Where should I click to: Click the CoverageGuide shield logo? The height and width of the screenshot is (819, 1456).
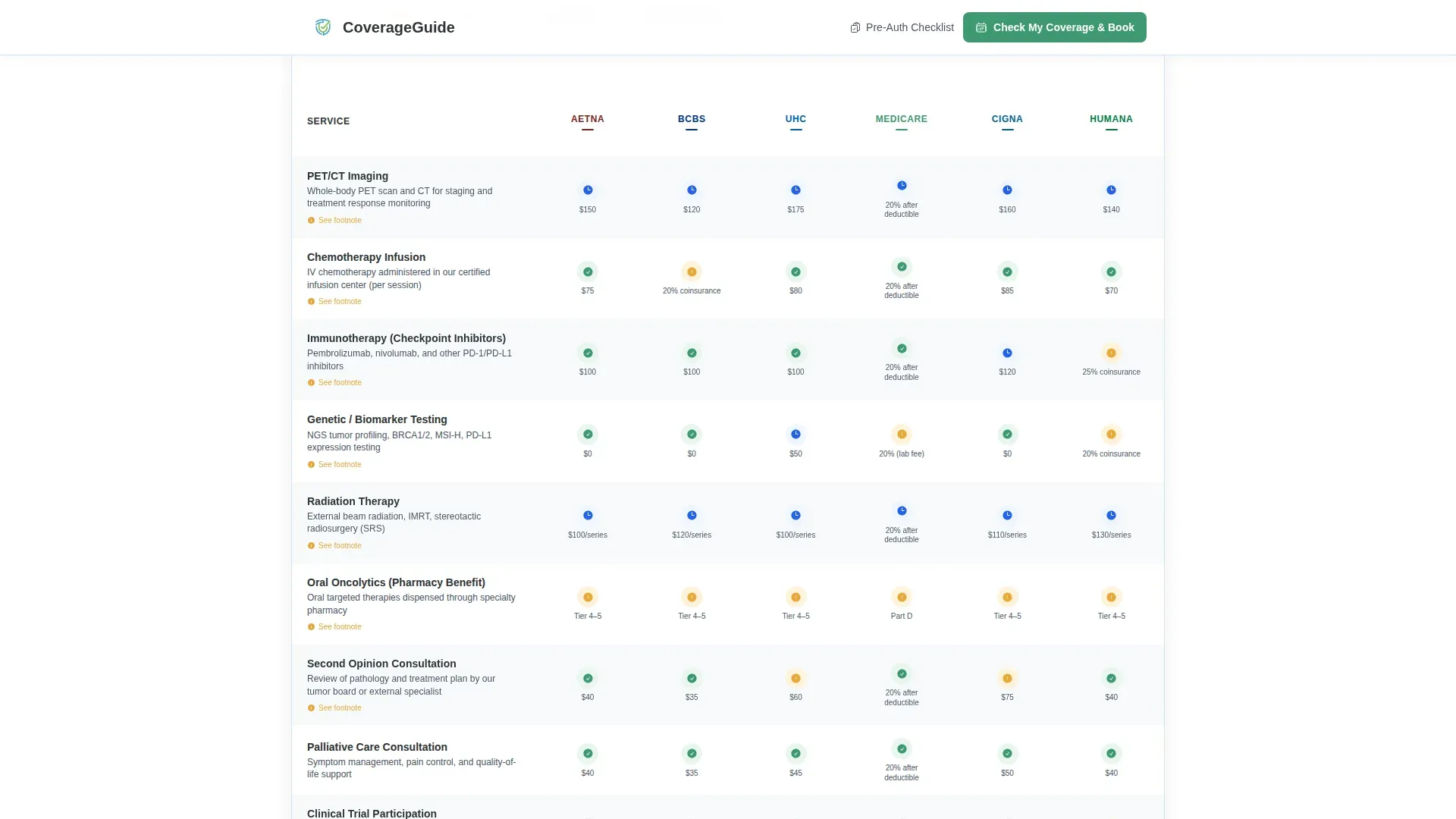[x=323, y=27]
